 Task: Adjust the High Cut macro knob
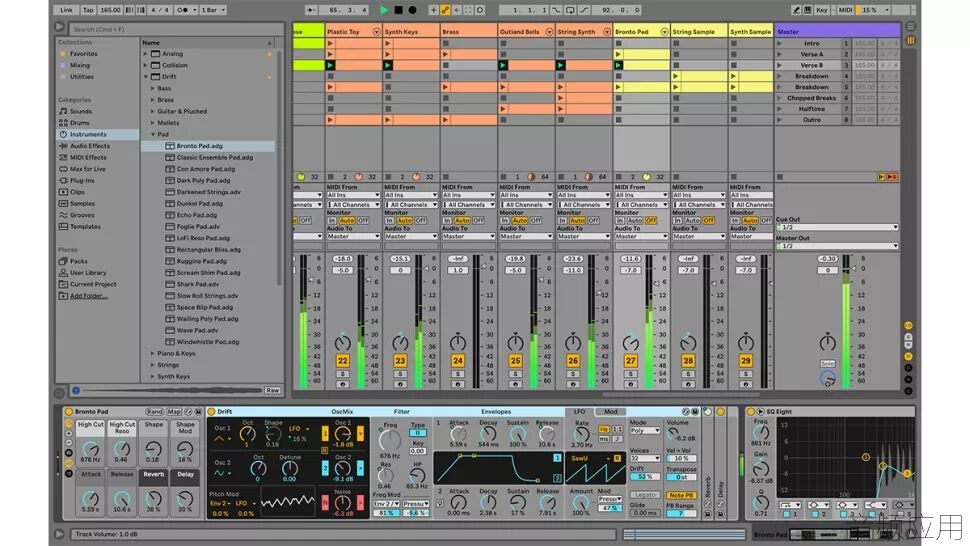point(90,449)
